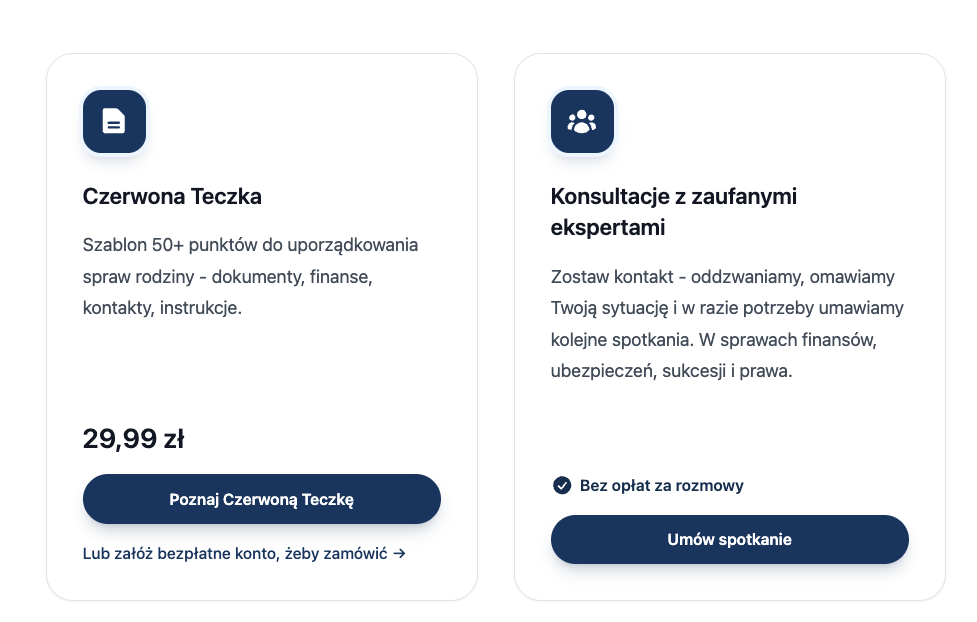Click the Szablon 50+ punktów description text

tap(250, 276)
